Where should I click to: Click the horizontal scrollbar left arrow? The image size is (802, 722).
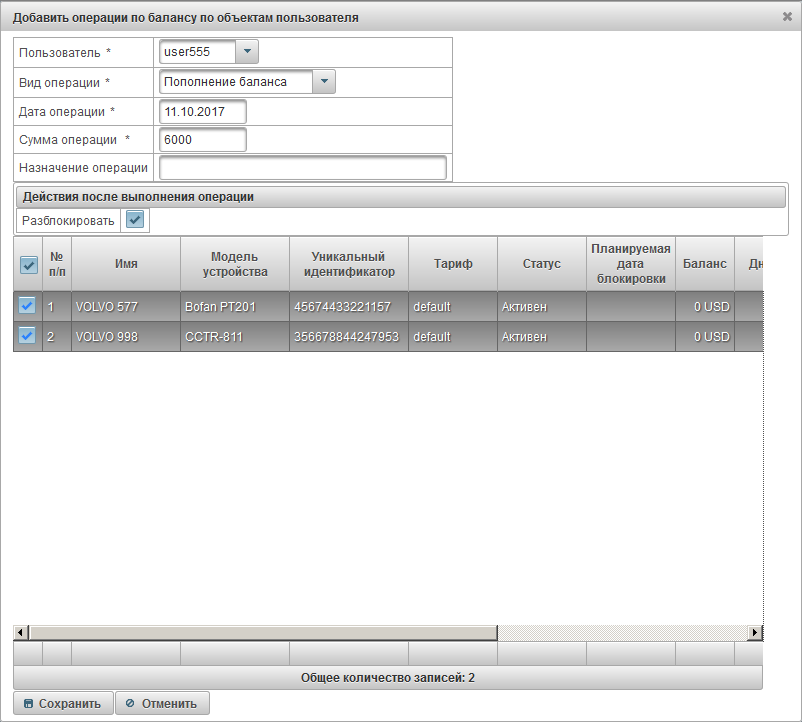click(x=20, y=633)
